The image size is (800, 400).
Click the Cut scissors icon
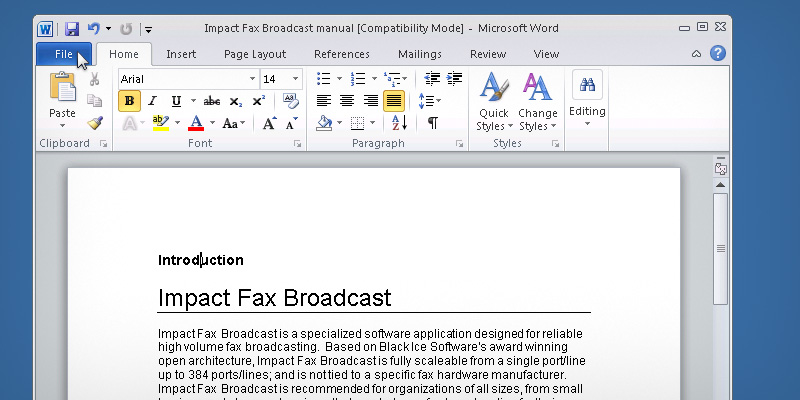coord(95,79)
